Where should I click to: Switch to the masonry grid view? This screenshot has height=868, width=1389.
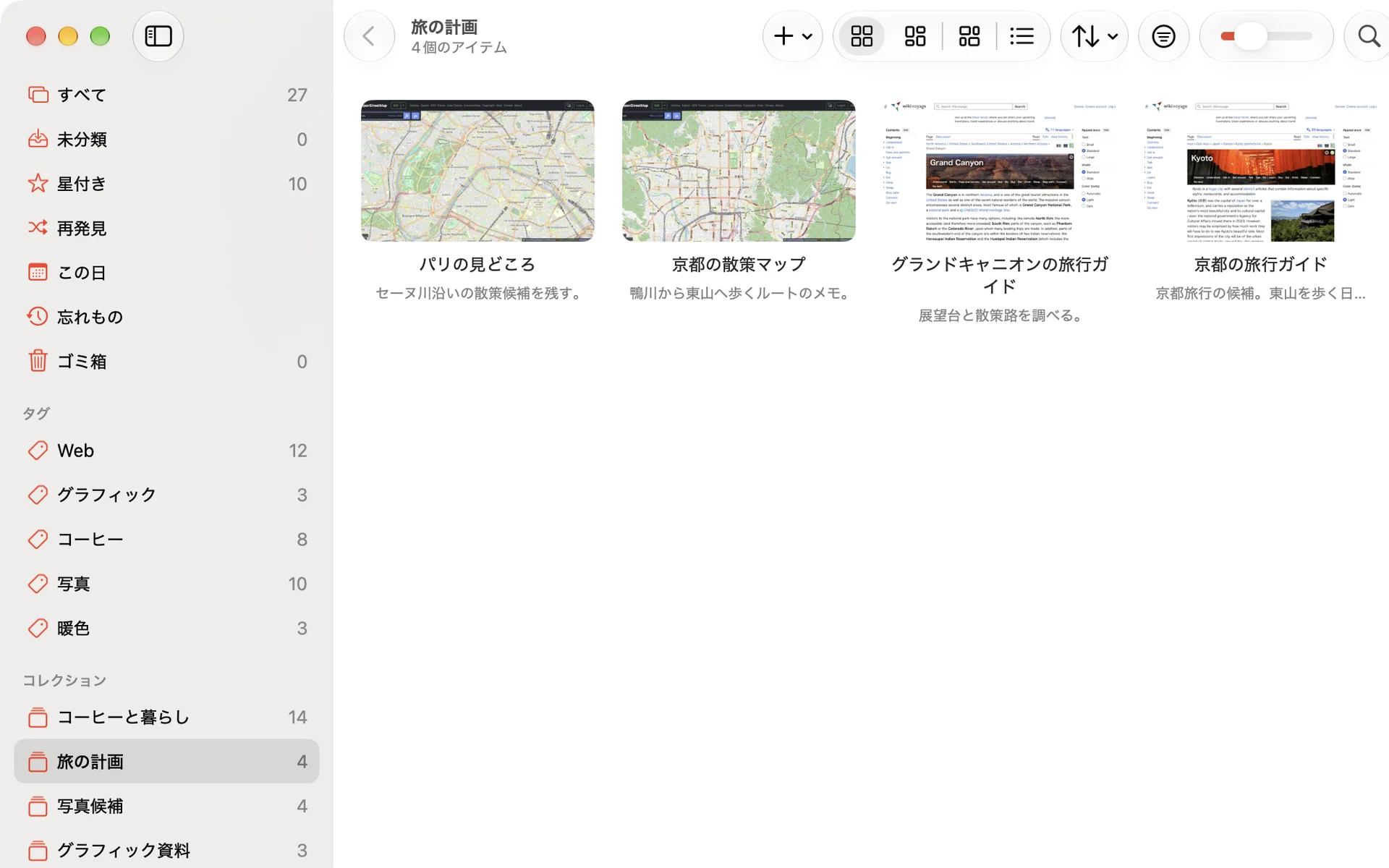[915, 36]
